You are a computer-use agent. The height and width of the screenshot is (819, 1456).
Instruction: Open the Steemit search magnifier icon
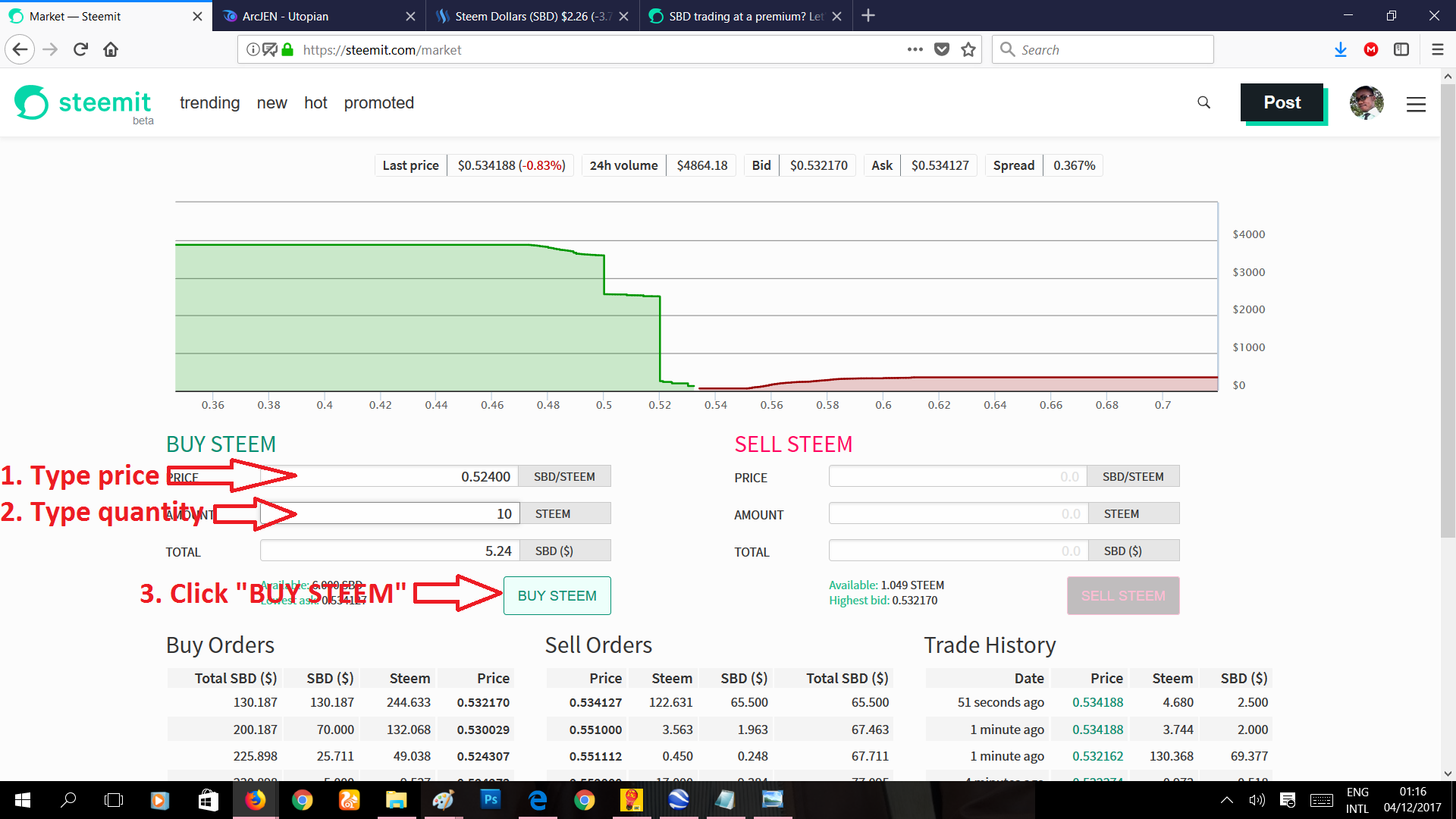1203,102
